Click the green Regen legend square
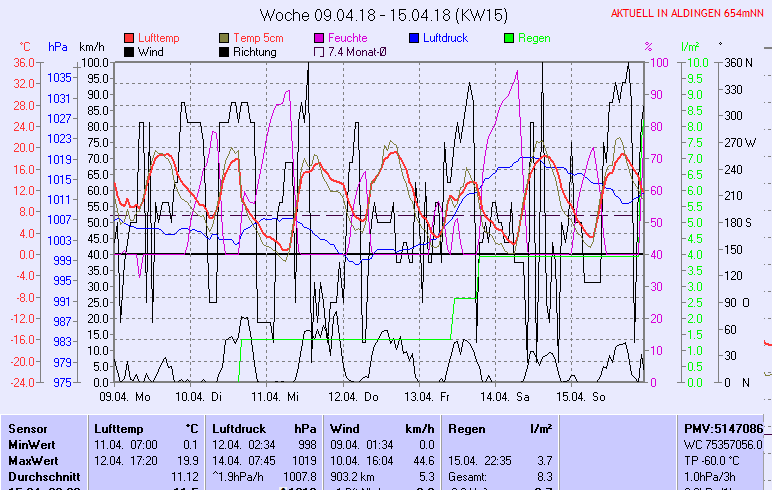Screen dimensions: 772x490 click(510, 38)
